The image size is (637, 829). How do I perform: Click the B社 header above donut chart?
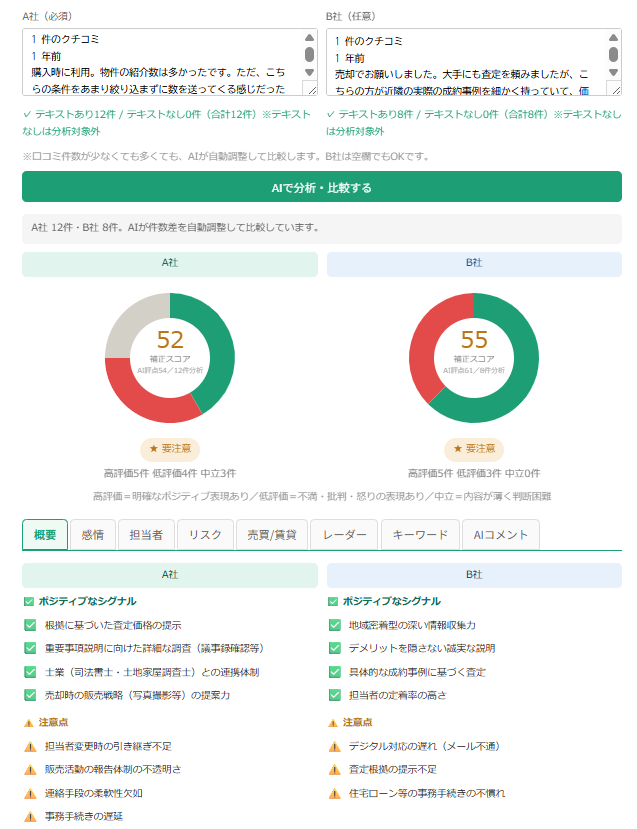point(474,264)
